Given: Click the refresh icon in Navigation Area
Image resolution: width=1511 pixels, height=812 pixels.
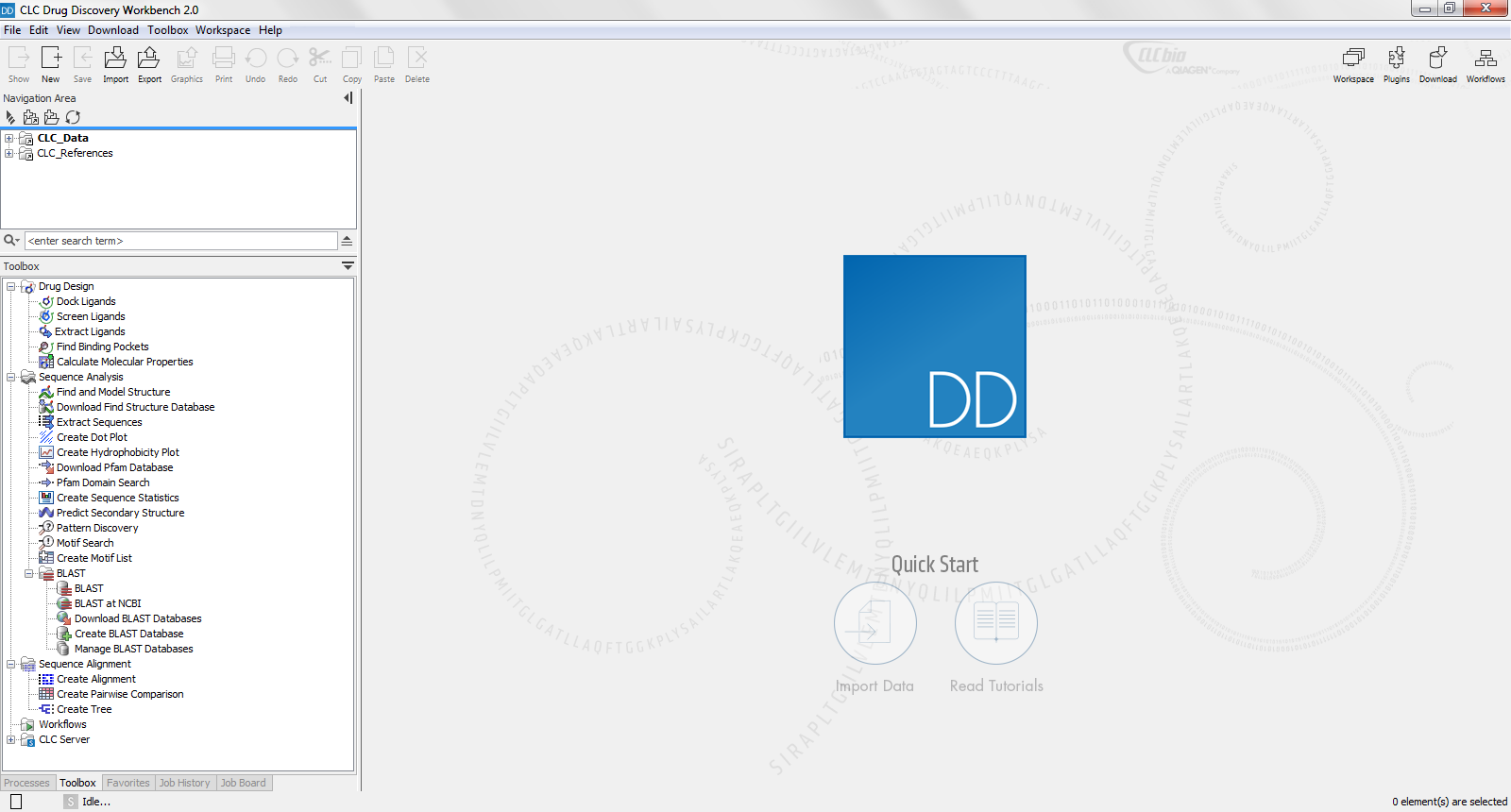Looking at the screenshot, I should [73, 117].
